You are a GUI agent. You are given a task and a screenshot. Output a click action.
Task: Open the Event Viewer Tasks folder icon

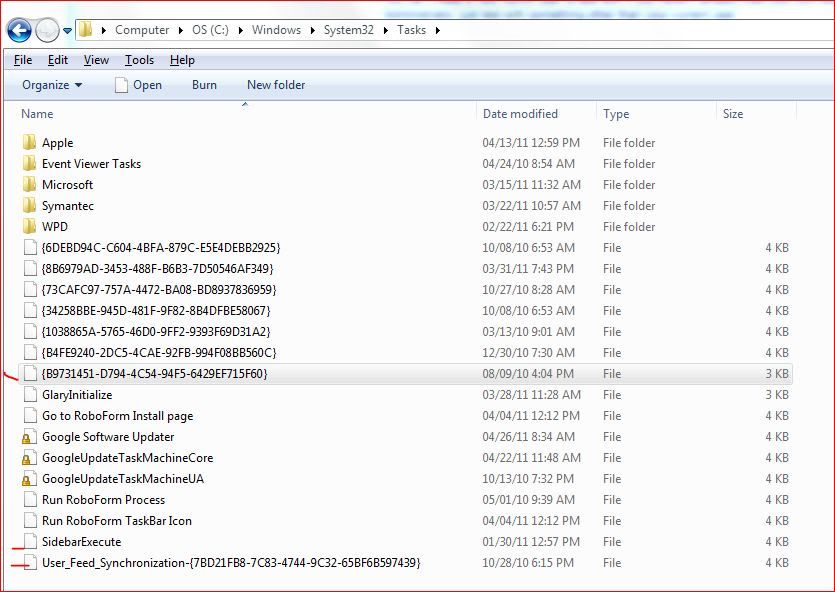coord(31,163)
